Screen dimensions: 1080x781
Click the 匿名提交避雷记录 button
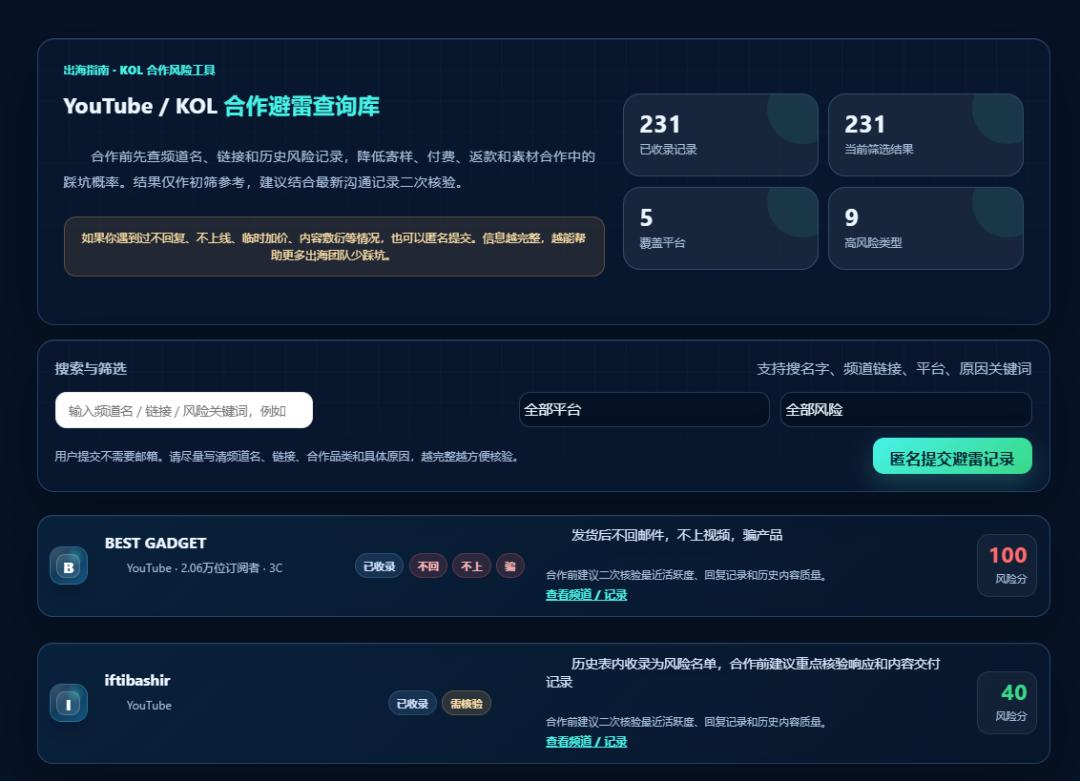click(x=952, y=457)
